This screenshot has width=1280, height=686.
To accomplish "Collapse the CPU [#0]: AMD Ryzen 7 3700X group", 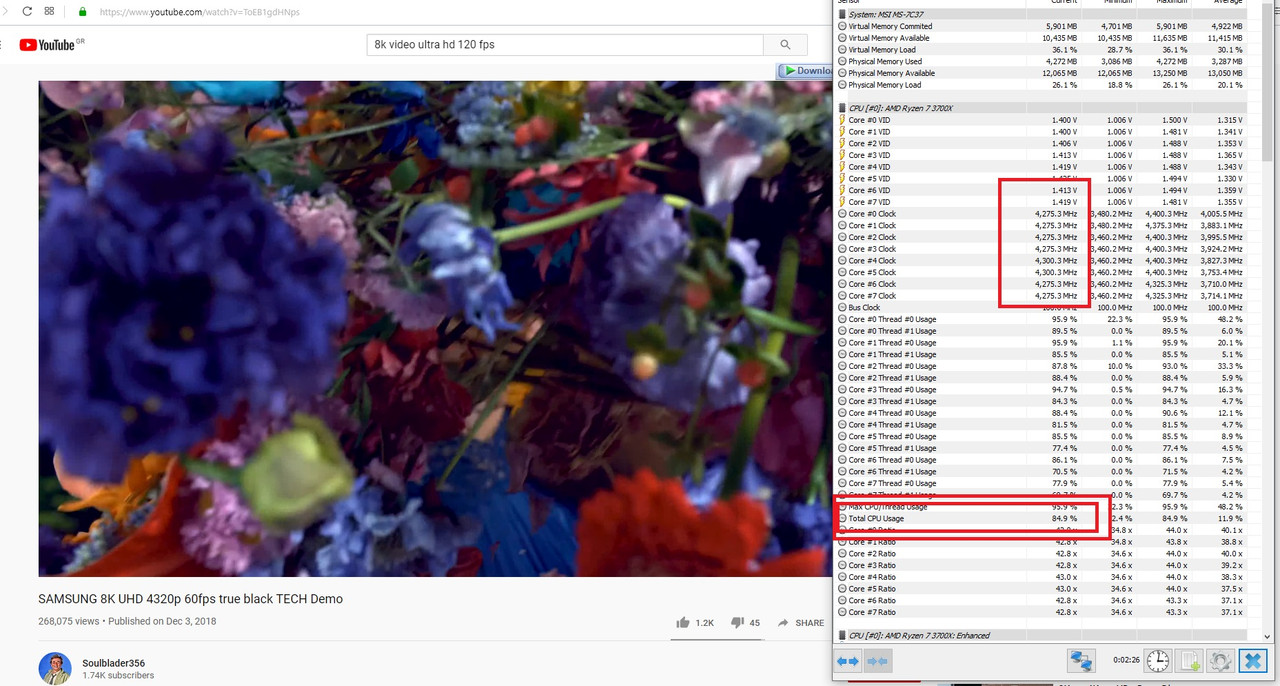I will pos(842,107).
